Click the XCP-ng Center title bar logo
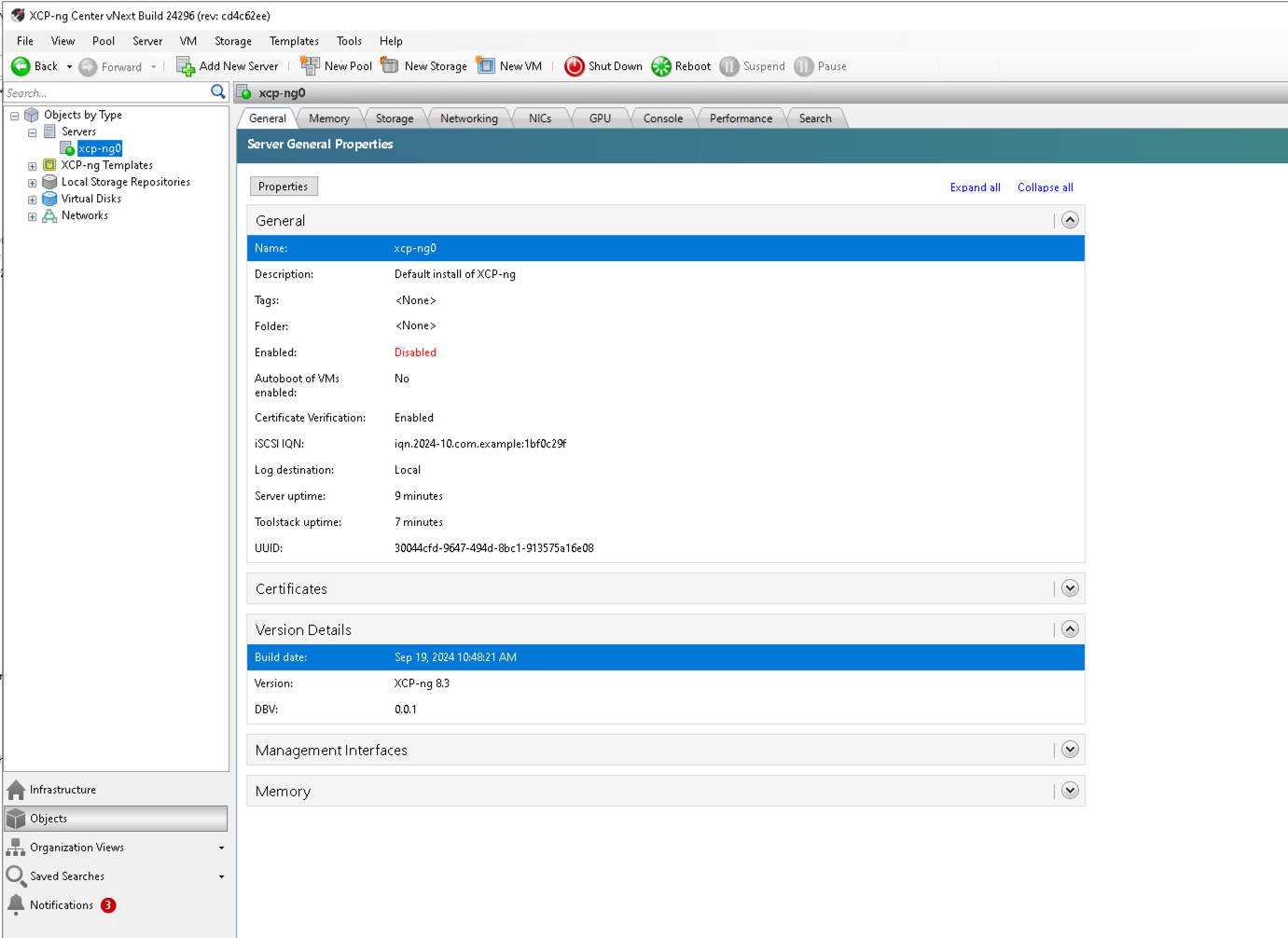The width and height of the screenshot is (1288, 938). coord(17,15)
